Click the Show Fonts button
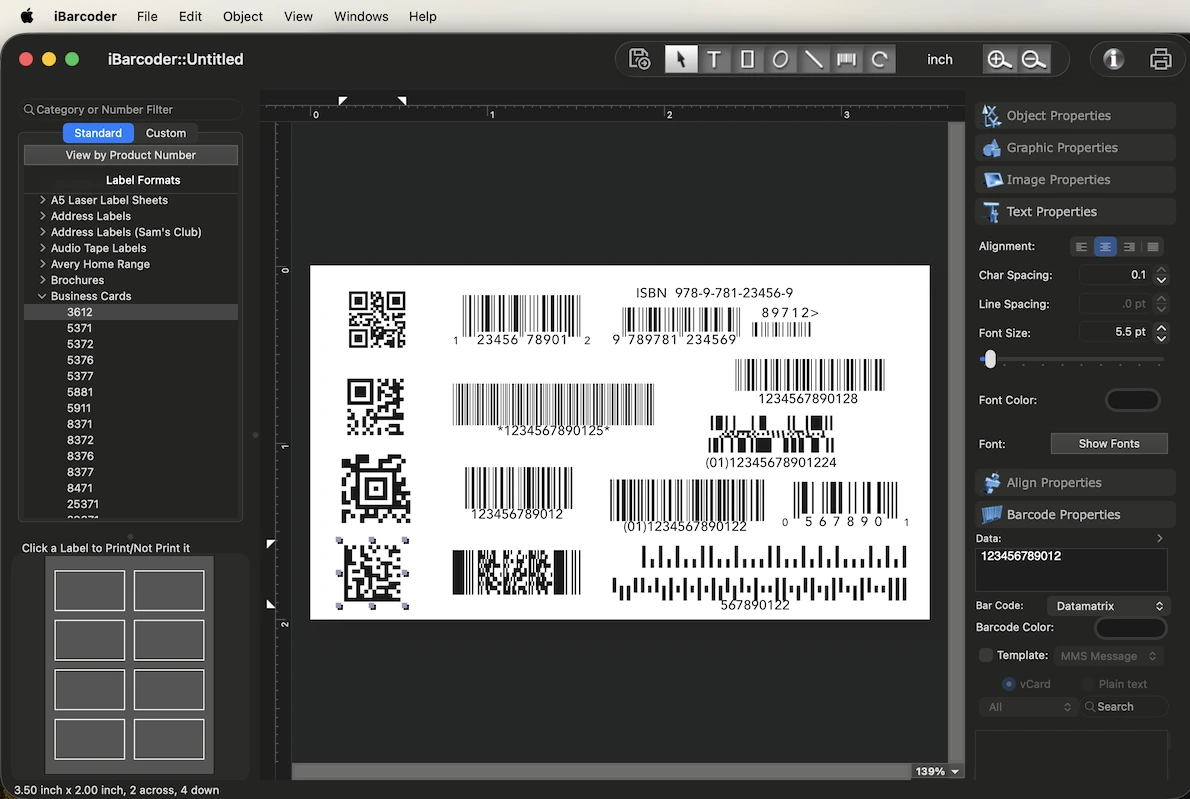Screen dimensions: 1190x799 click(x=1109, y=443)
